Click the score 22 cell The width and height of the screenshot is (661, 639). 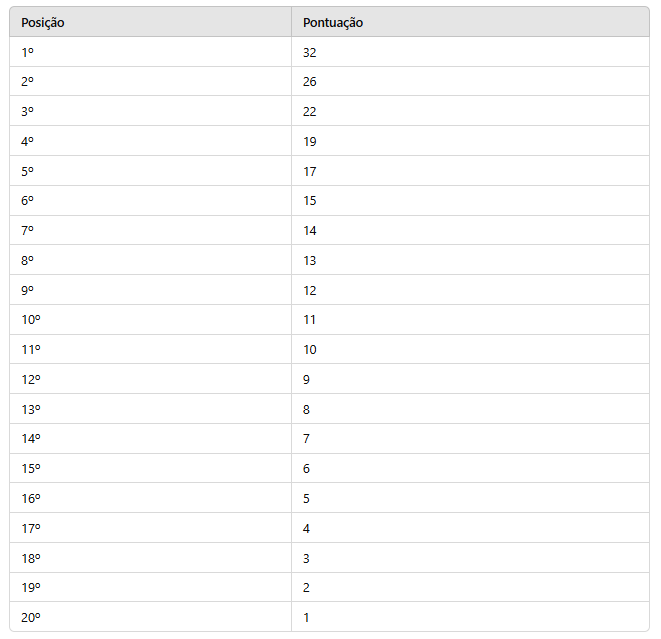(x=310, y=112)
